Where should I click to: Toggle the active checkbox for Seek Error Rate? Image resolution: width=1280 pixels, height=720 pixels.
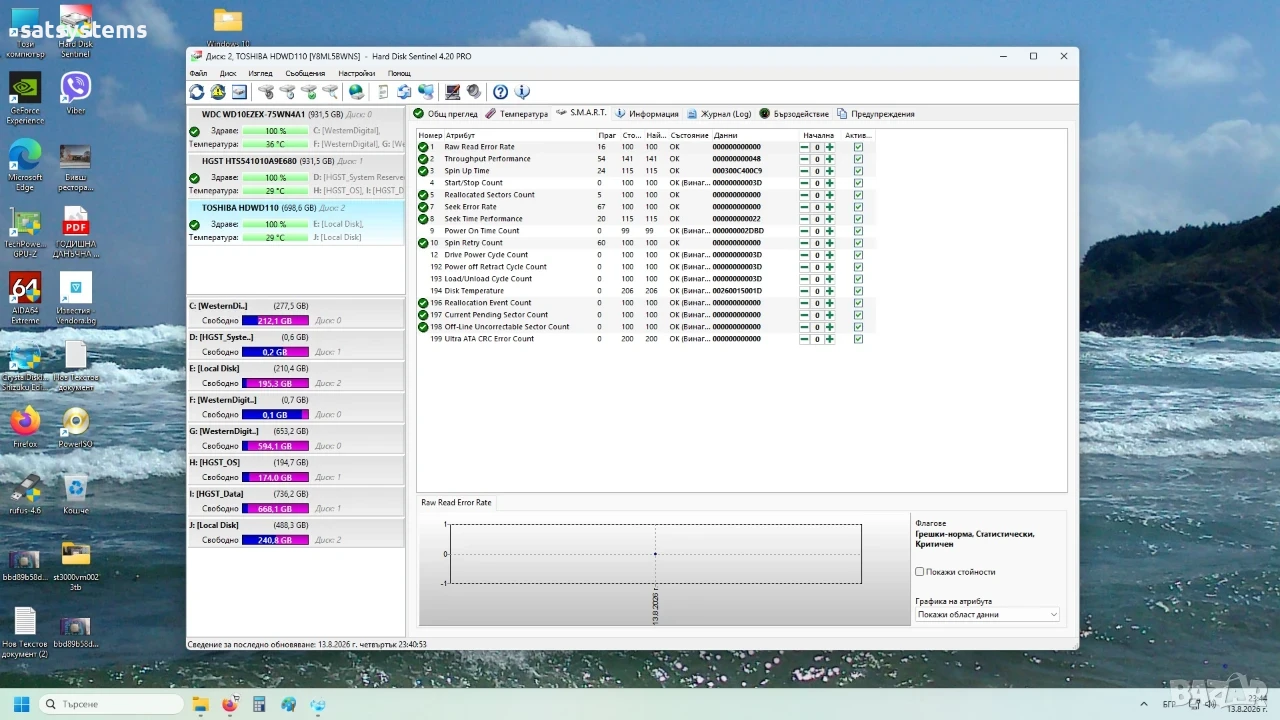click(x=858, y=207)
